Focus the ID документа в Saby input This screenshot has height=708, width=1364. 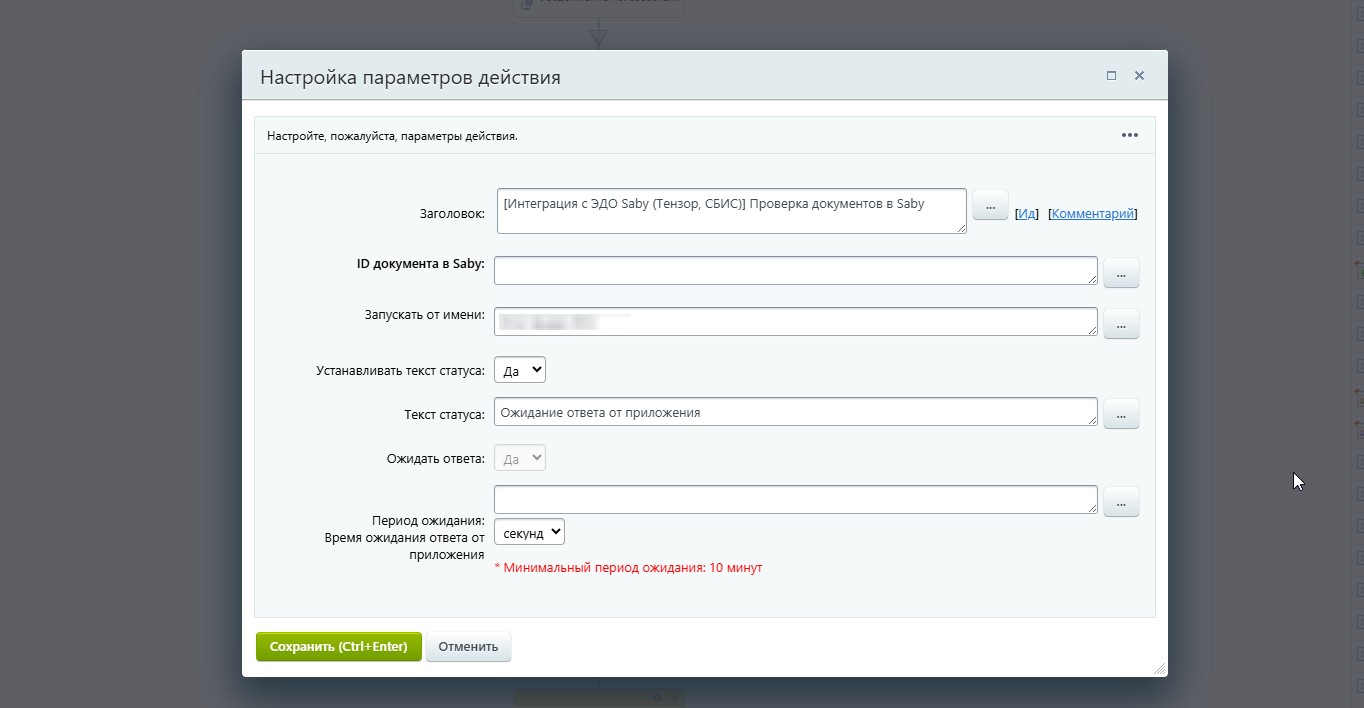tap(795, 271)
